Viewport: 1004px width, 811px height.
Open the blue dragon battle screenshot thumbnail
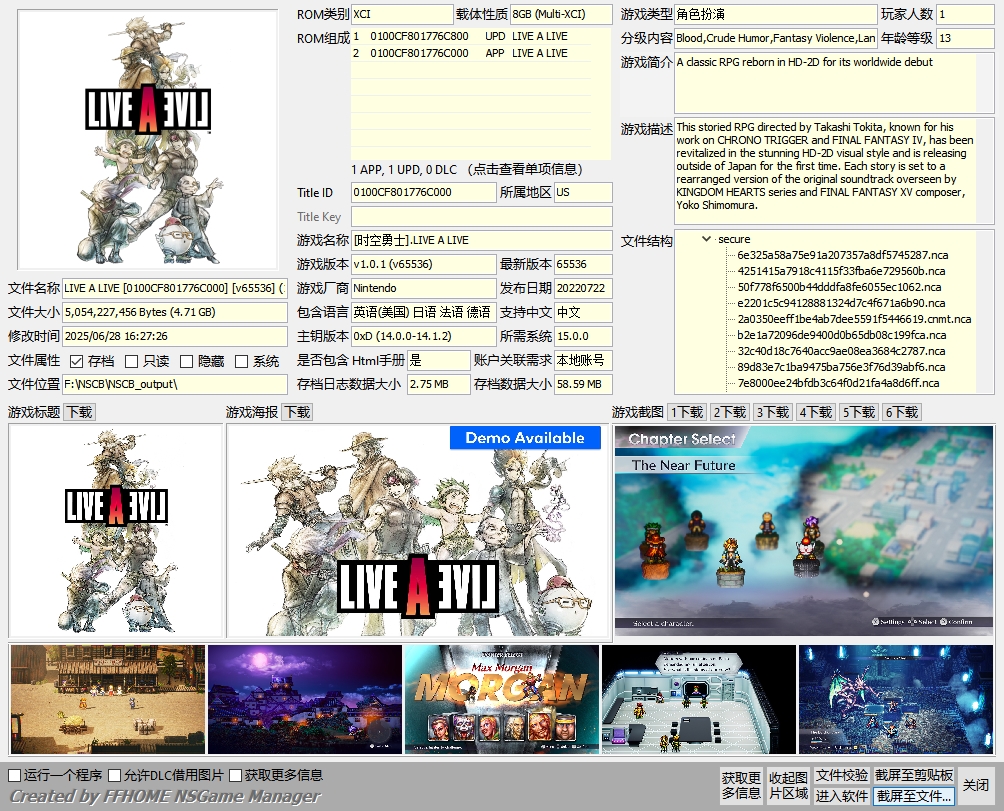pyautogui.click(x=896, y=699)
